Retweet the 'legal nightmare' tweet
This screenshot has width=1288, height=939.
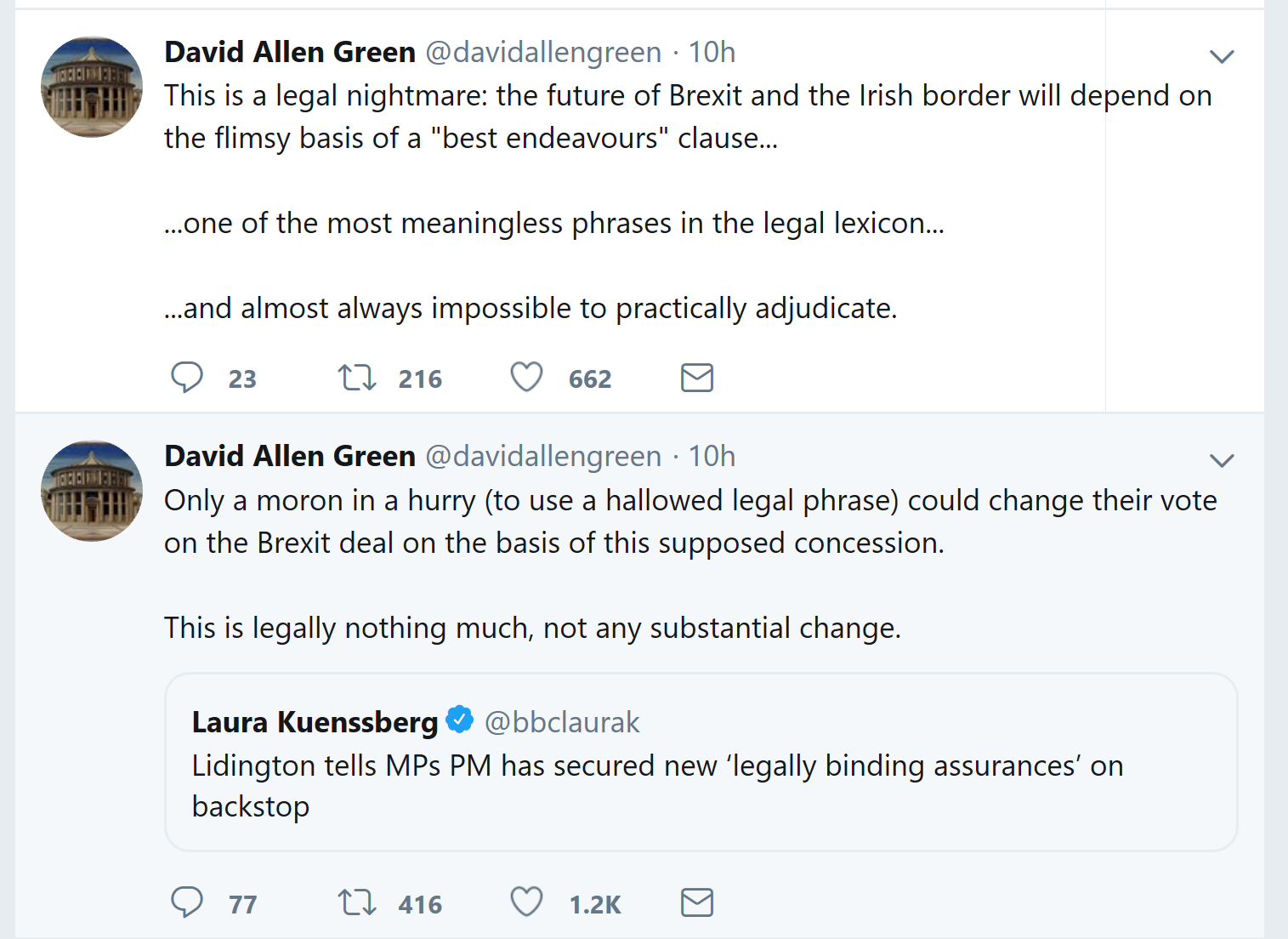357,377
